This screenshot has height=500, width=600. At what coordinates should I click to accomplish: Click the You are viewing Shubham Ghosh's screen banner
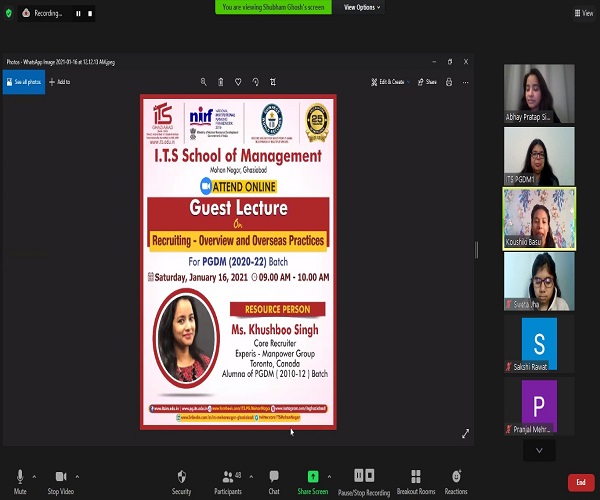[x=273, y=7]
